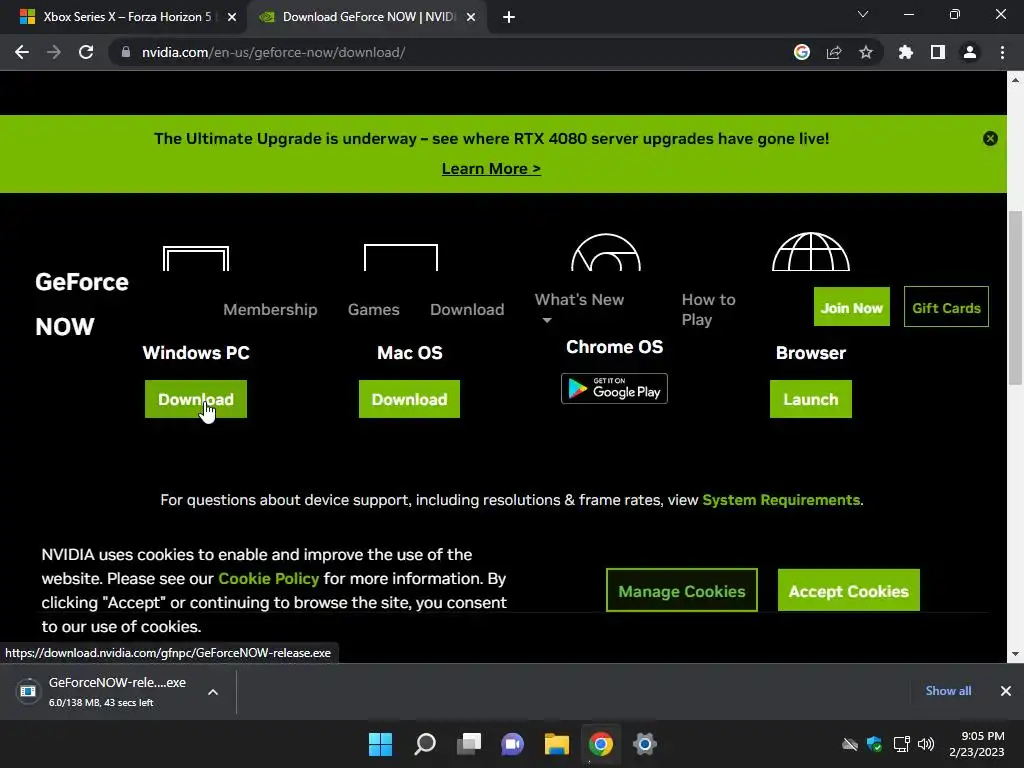1024x768 pixels.
Task: Open network icon in system tray
Action: pyautogui.click(x=901, y=744)
